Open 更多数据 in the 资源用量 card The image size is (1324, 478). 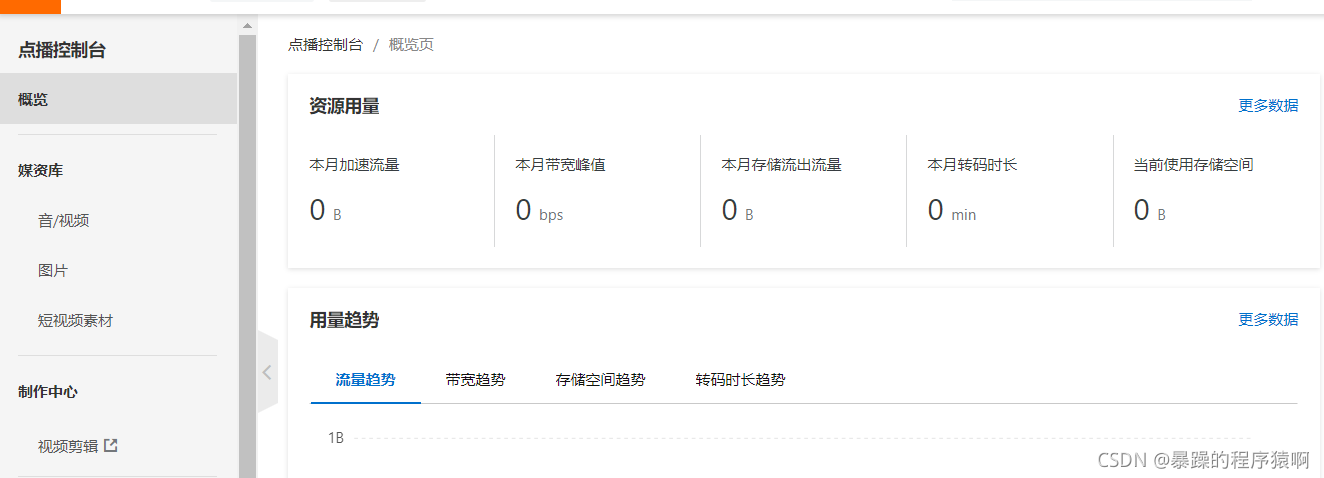(1268, 105)
